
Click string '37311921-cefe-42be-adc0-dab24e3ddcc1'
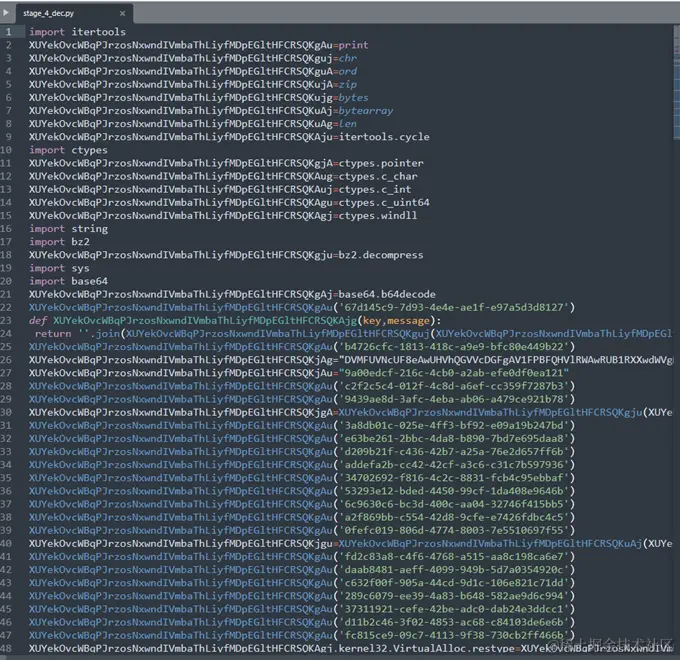(454, 609)
